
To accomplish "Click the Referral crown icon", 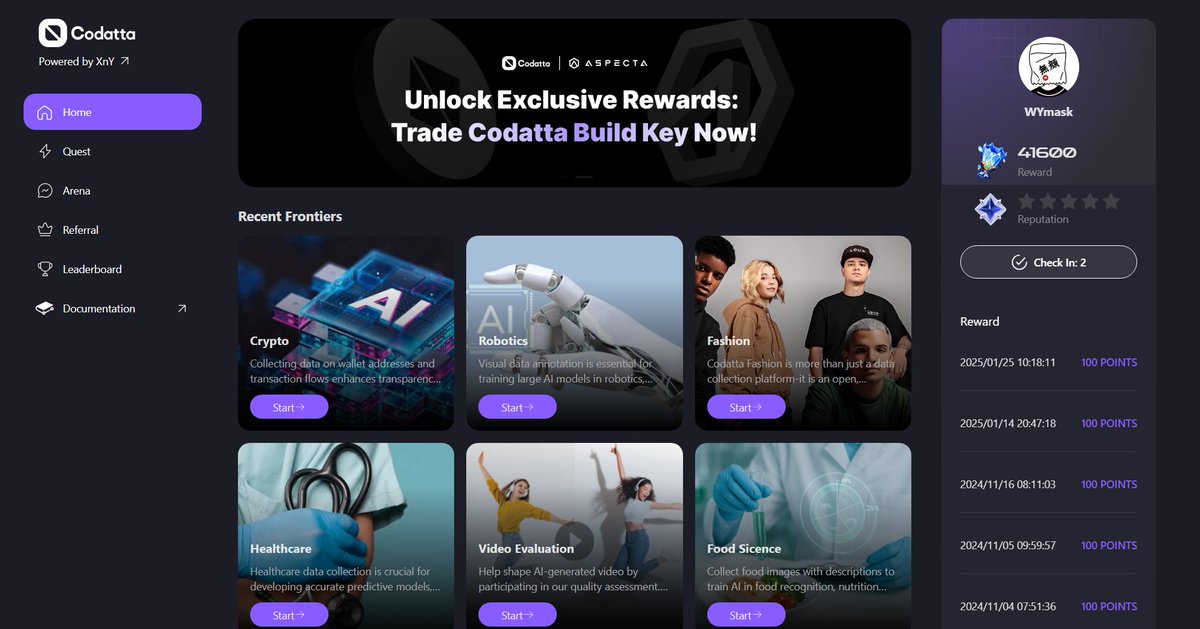I will [45, 230].
